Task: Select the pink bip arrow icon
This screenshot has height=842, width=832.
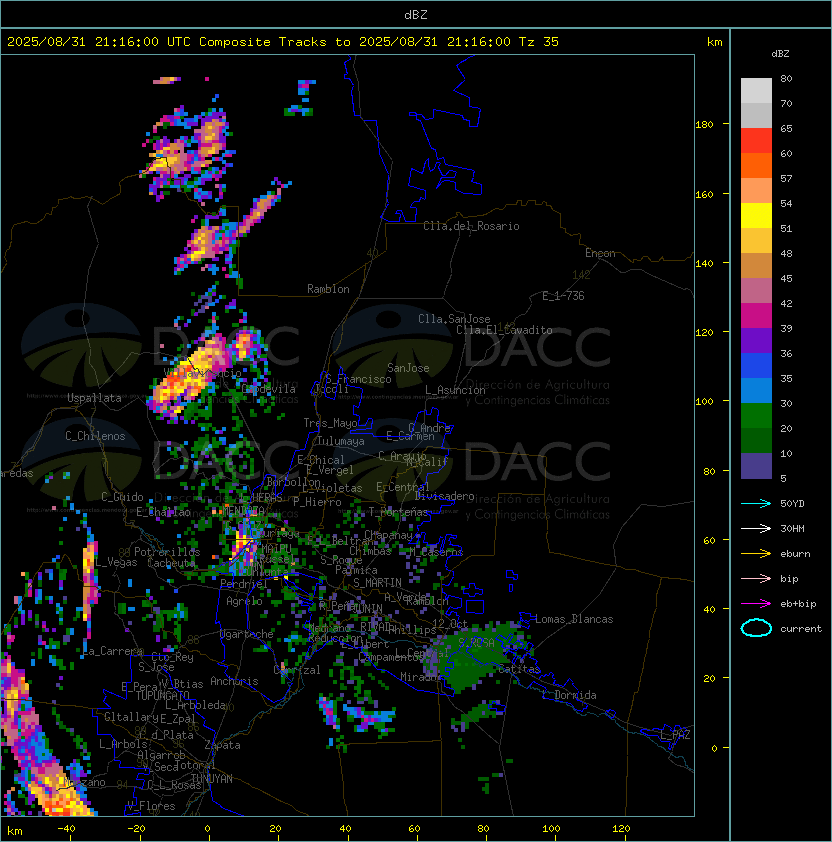Action: (x=756, y=579)
